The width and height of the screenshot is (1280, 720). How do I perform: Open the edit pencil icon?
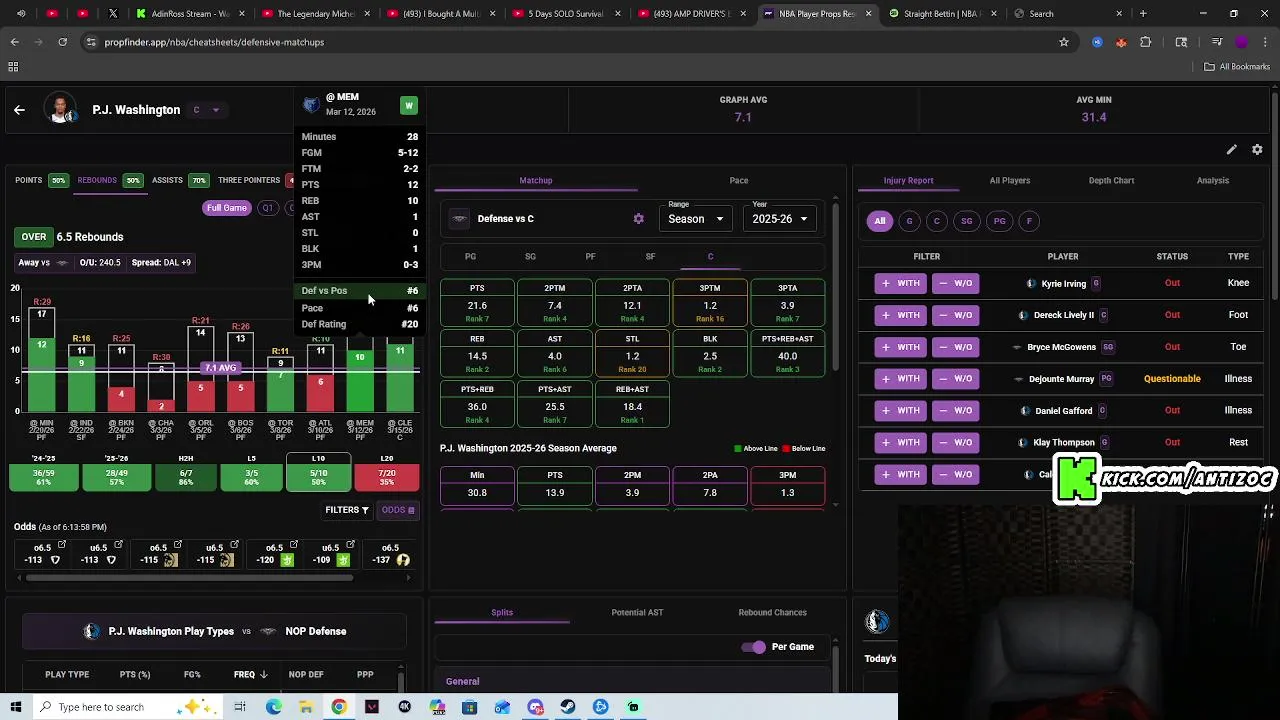click(x=1232, y=150)
